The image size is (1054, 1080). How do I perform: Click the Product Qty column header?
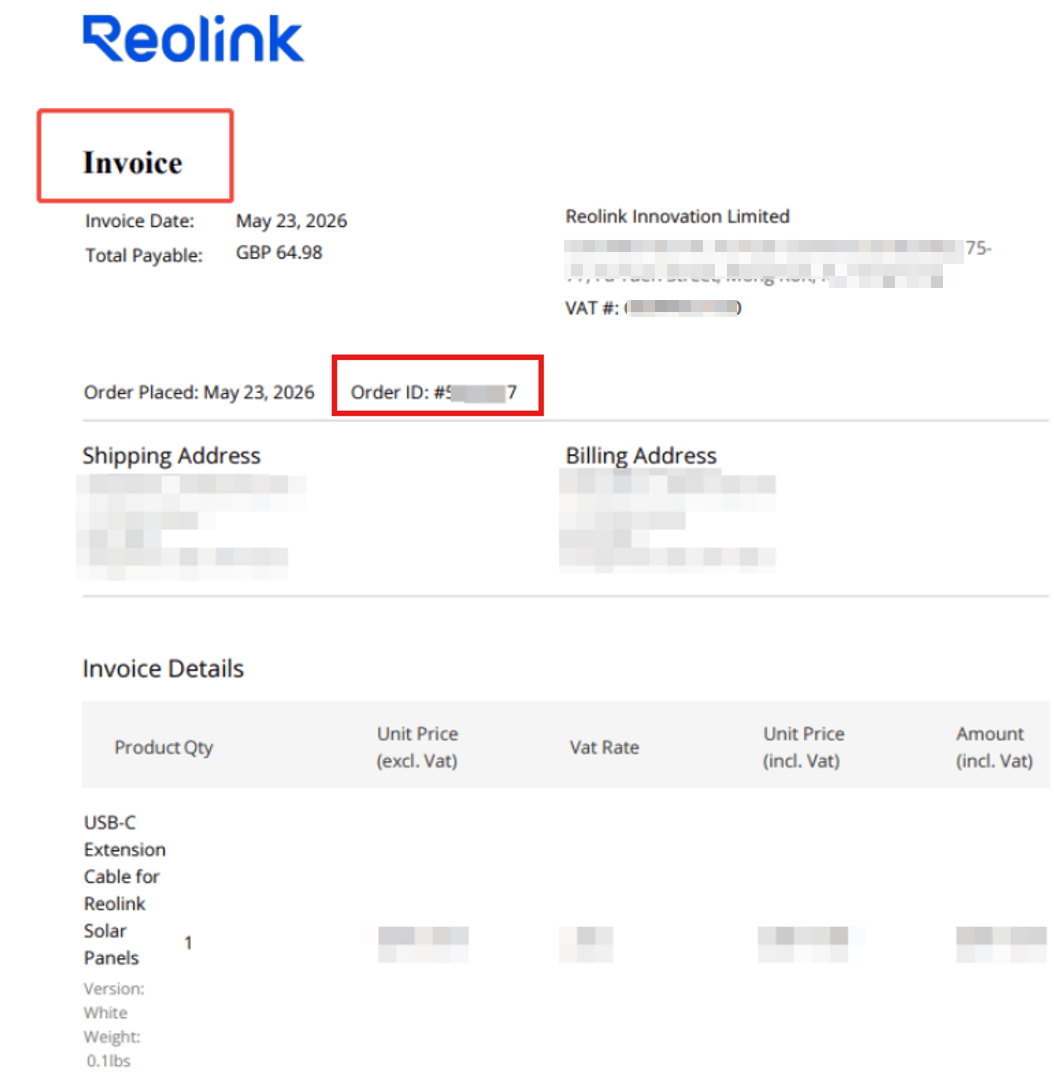164,747
